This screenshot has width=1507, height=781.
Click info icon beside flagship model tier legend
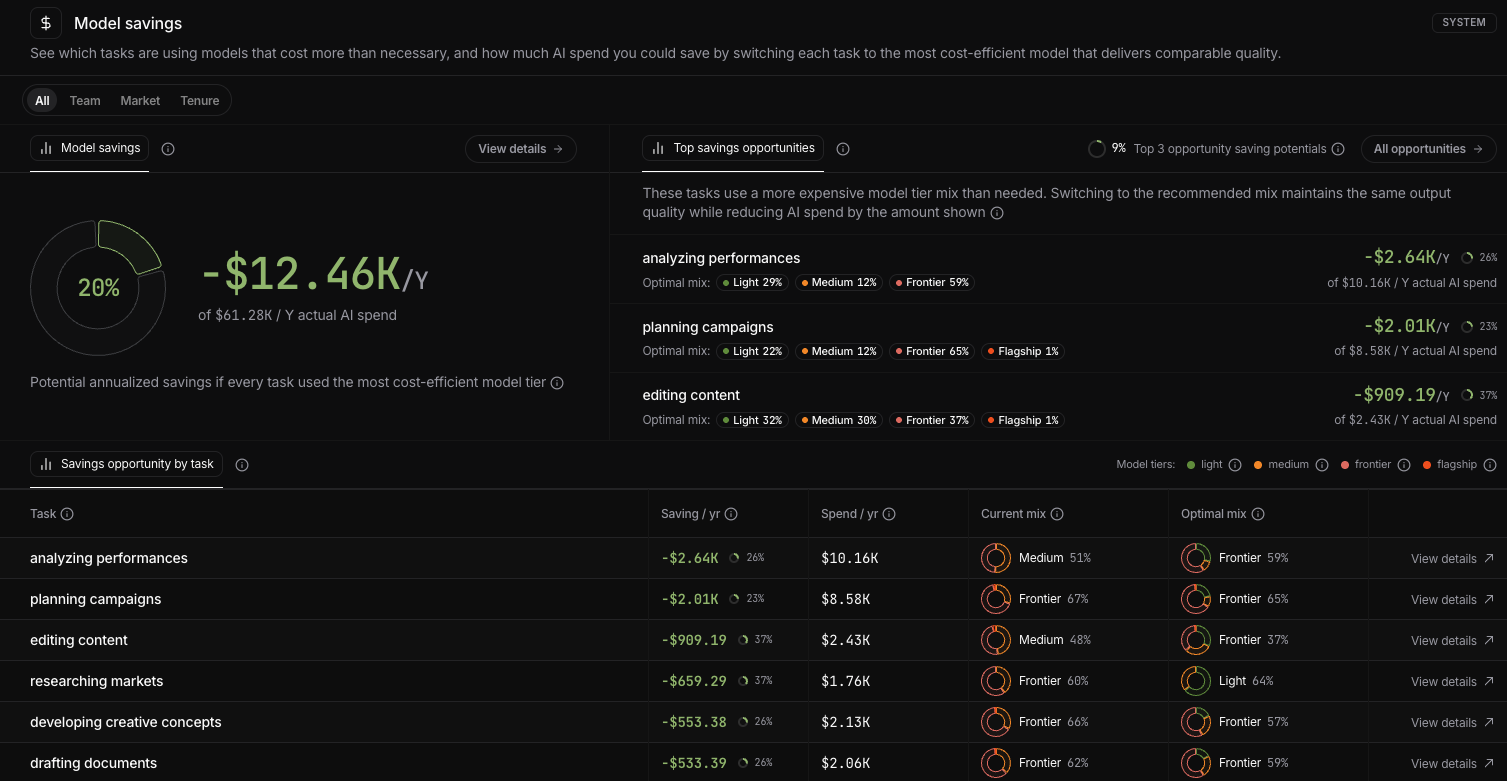[1490, 465]
